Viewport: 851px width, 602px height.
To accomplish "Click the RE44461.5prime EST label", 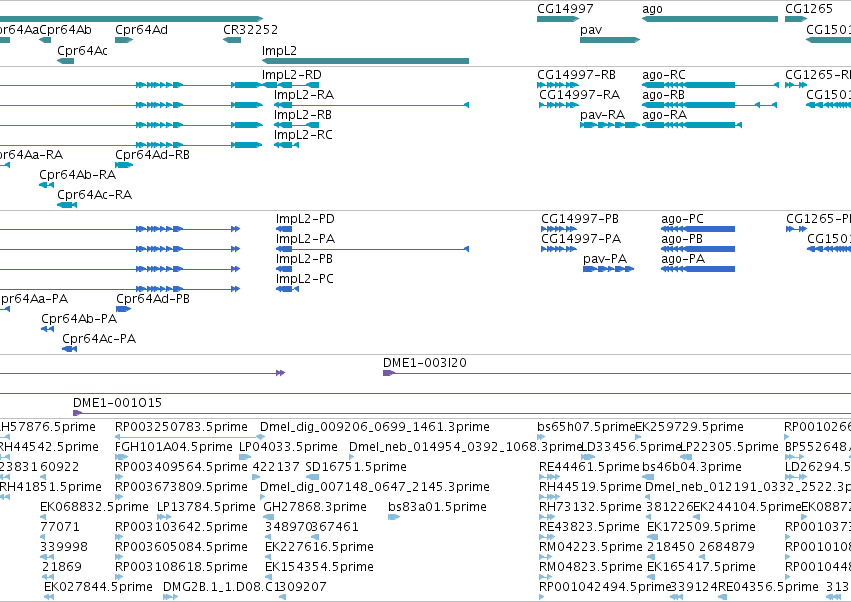I will 589,467.
